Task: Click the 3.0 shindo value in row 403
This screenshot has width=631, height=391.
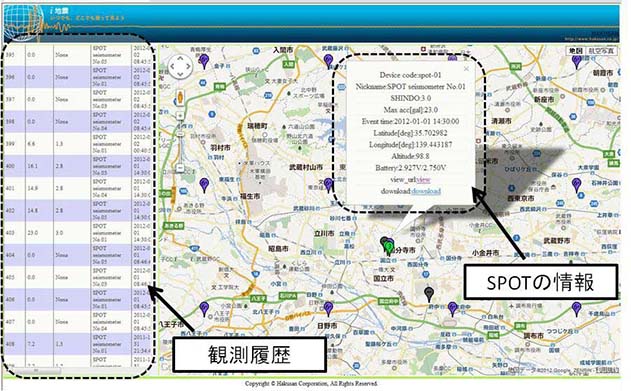Action: [x=59, y=233]
